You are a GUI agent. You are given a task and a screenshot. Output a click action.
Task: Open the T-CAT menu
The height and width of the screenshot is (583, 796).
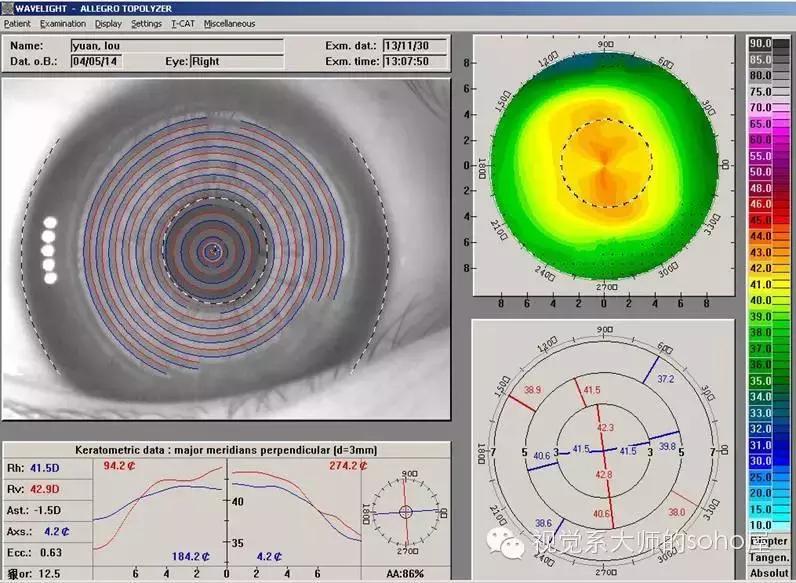pos(182,24)
